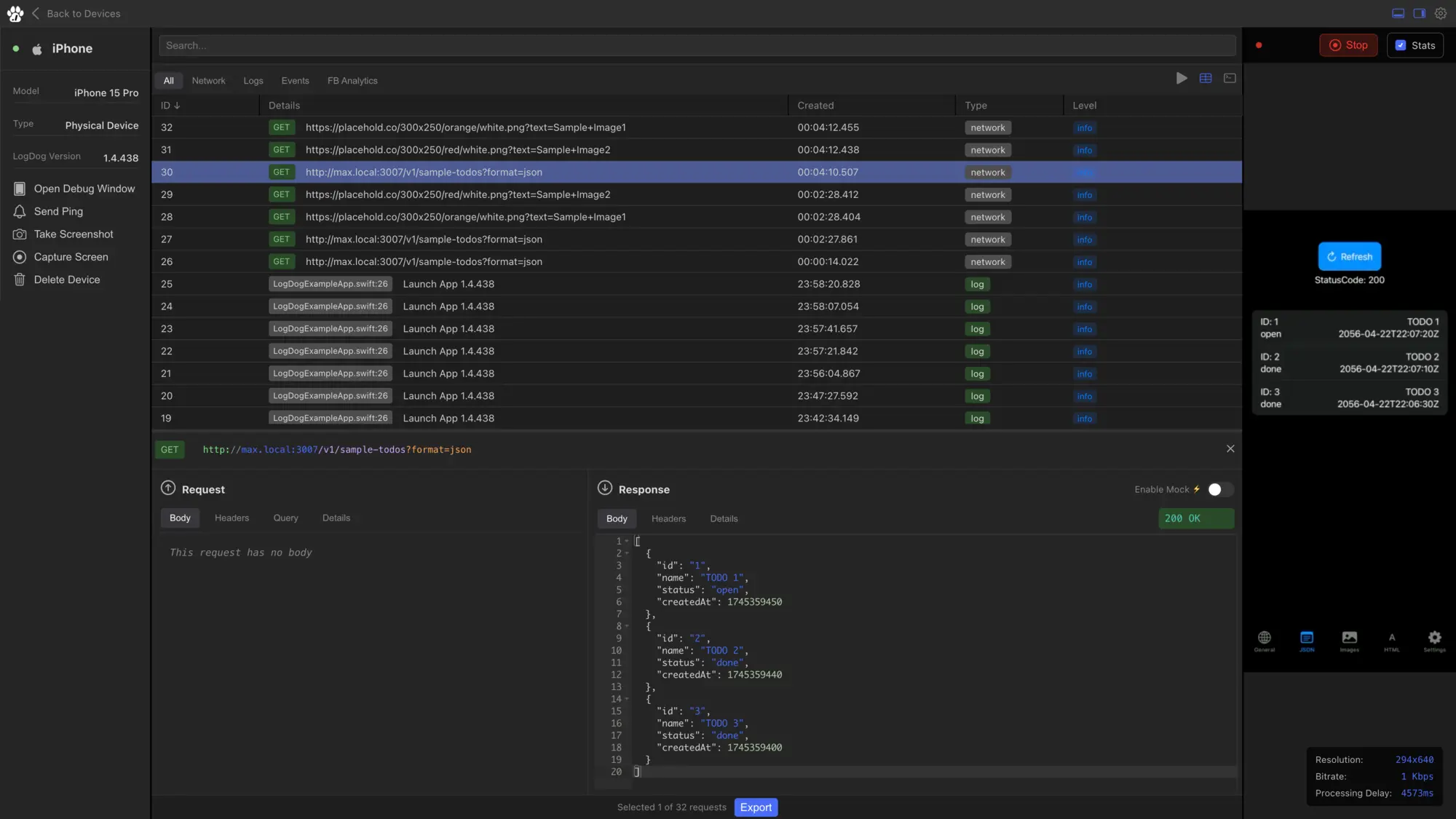Enable the Mock response switch

tap(1220, 489)
